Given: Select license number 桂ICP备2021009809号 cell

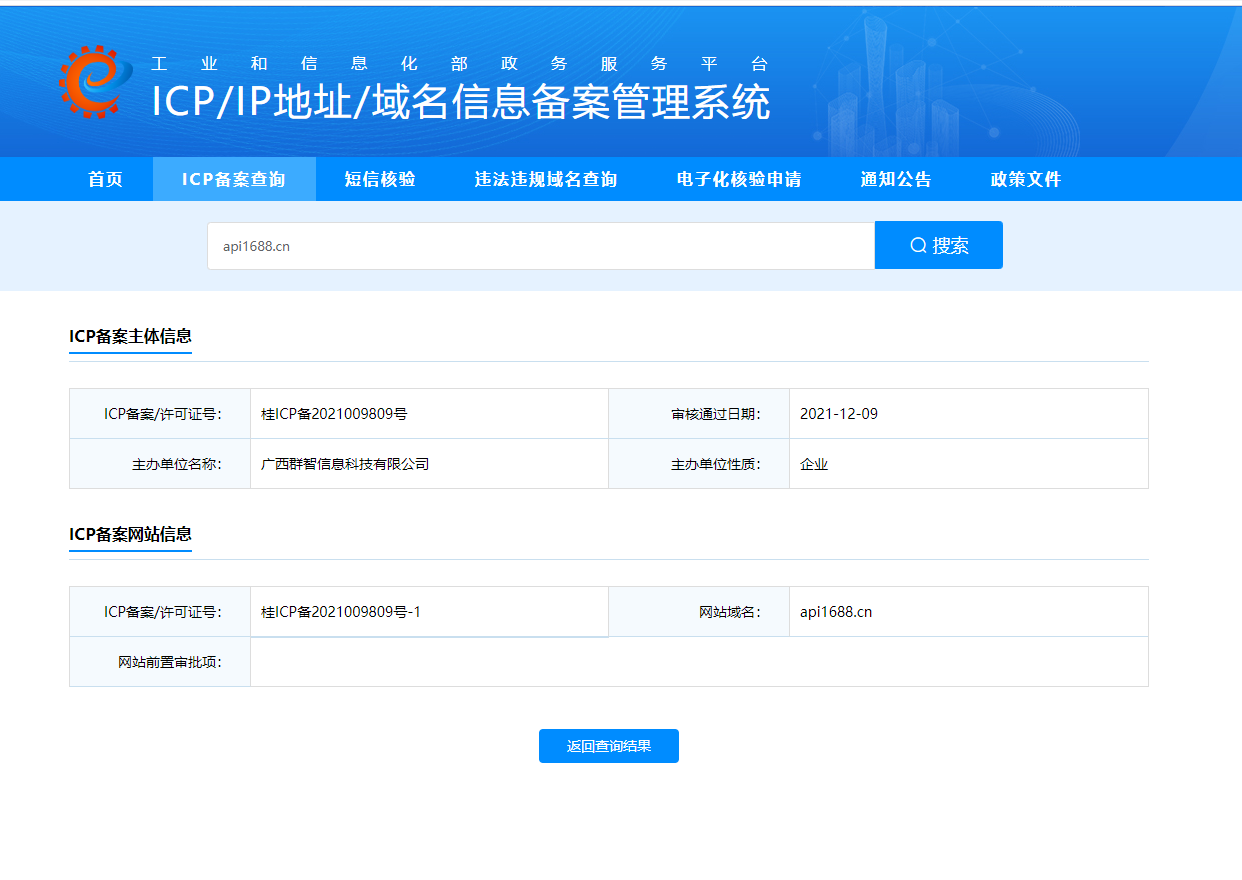Looking at the screenshot, I should 334,414.
